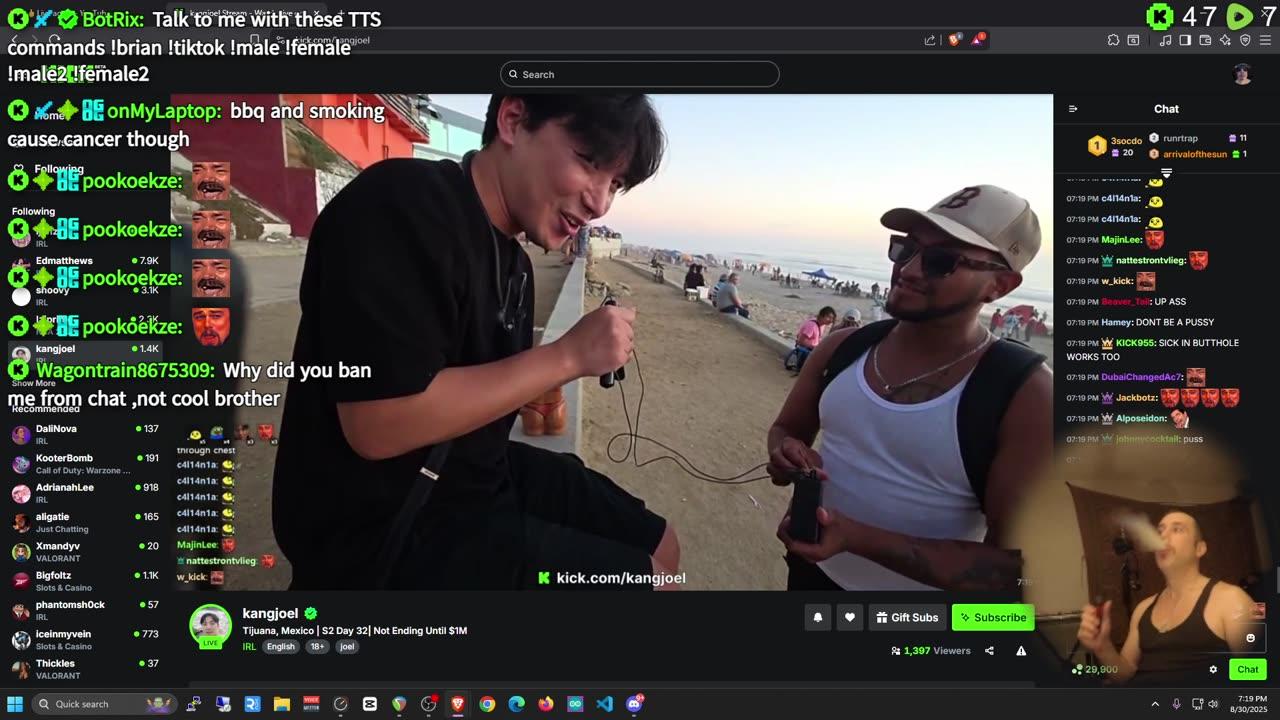Screen dimensions: 1280x720
Task: Click the share page icon in address bar
Action: (930, 40)
